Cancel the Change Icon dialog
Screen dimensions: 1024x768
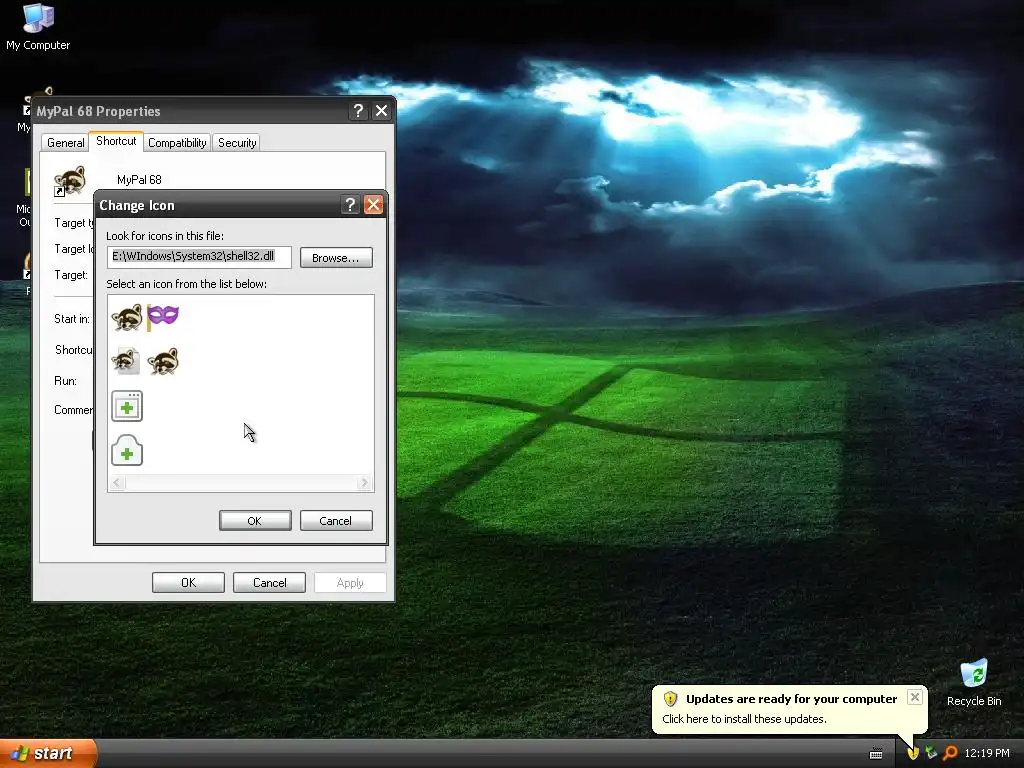pos(336,520)
